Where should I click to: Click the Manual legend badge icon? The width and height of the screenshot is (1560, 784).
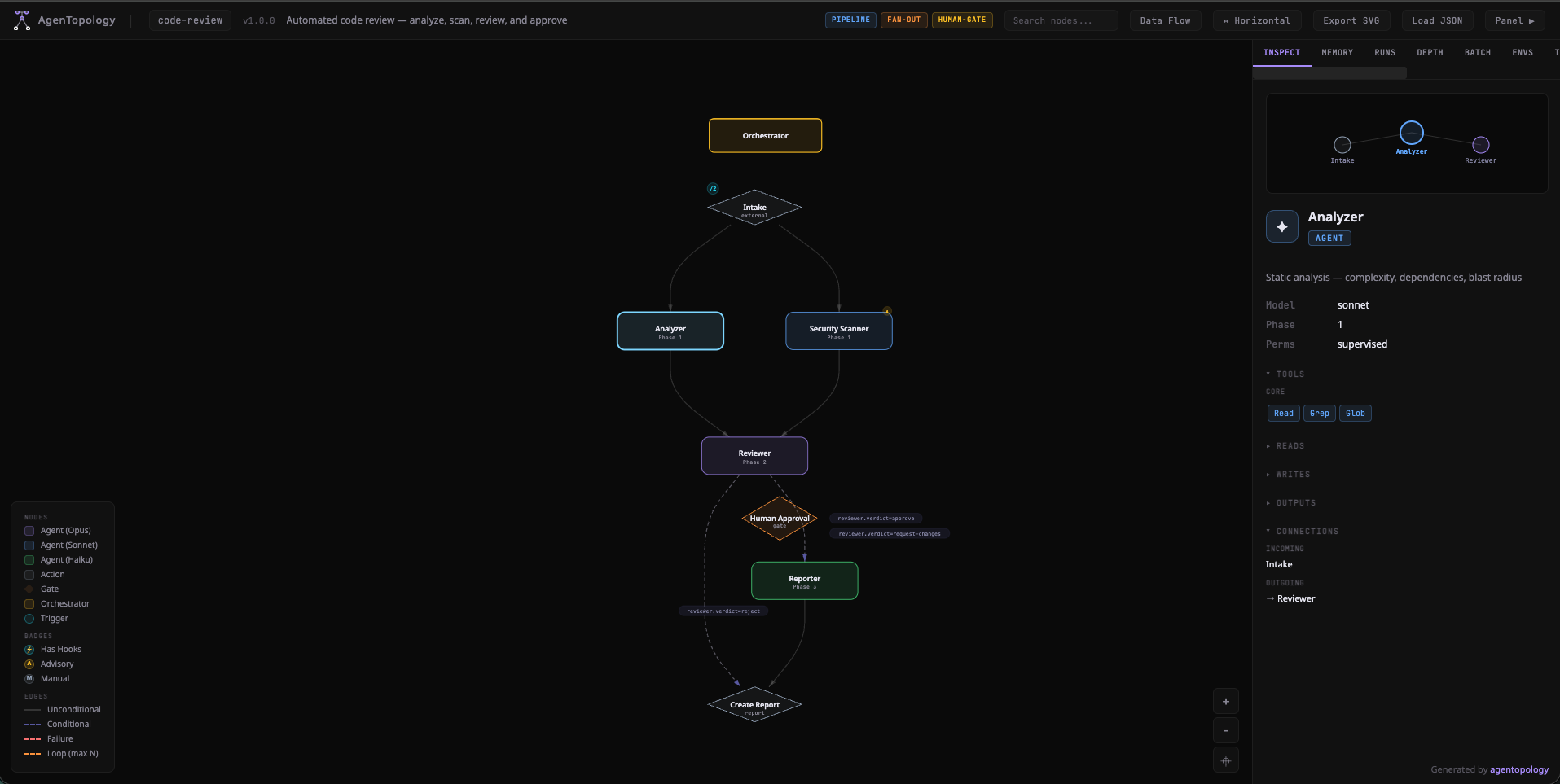(29, 679)
